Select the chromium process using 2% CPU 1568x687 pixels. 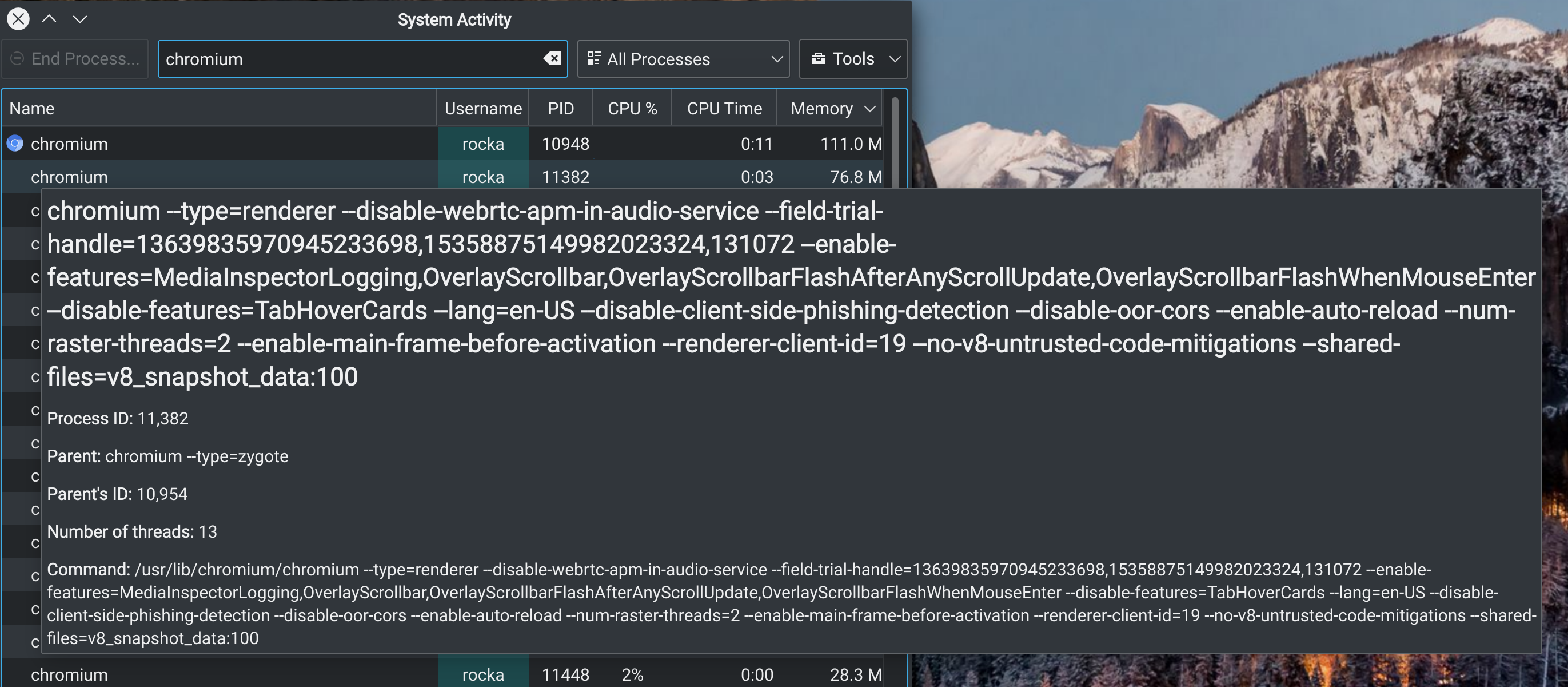[x=244, y=674]
